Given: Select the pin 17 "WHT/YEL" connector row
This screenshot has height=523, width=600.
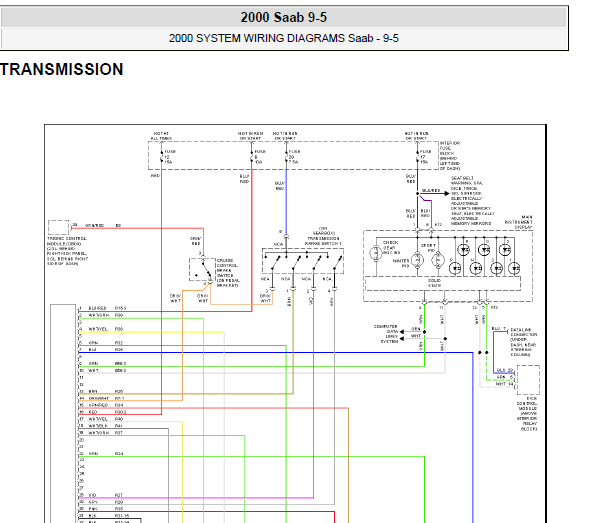Looking at the screenshot, I should 101,419.
